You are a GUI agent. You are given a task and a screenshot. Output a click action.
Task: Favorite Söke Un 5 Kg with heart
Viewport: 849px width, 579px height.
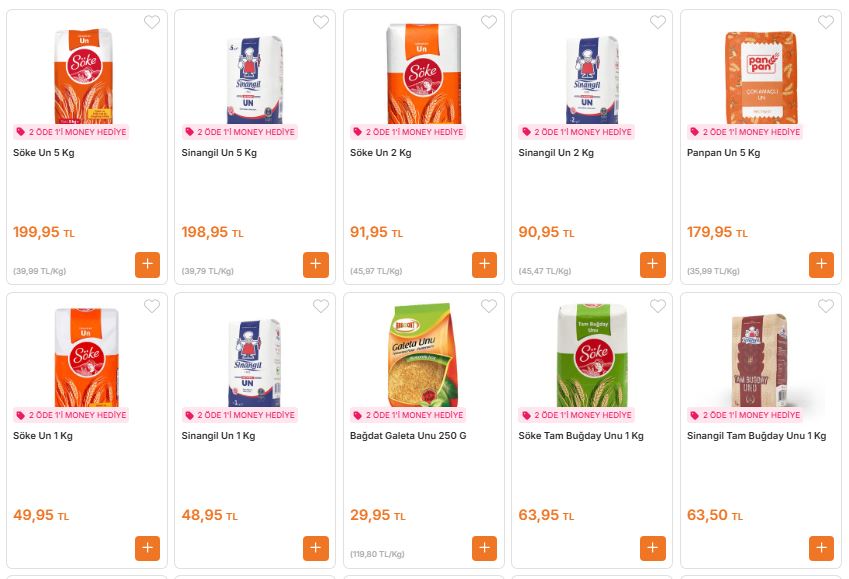152,22
